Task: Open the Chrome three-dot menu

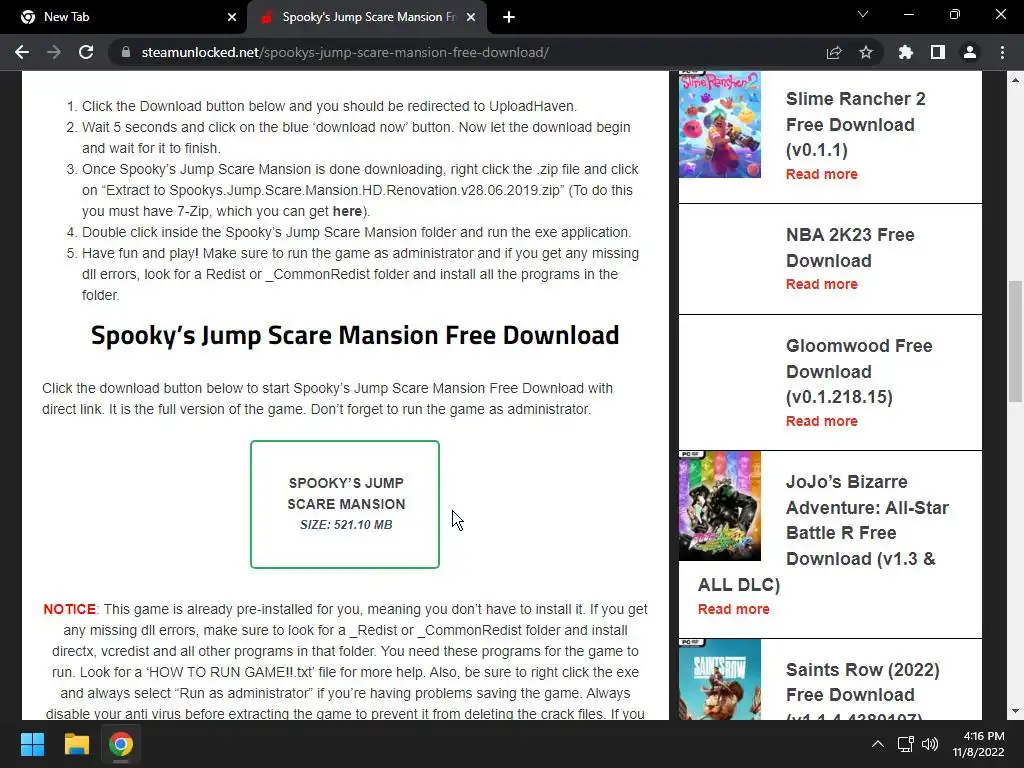Action: point(1002,52)
